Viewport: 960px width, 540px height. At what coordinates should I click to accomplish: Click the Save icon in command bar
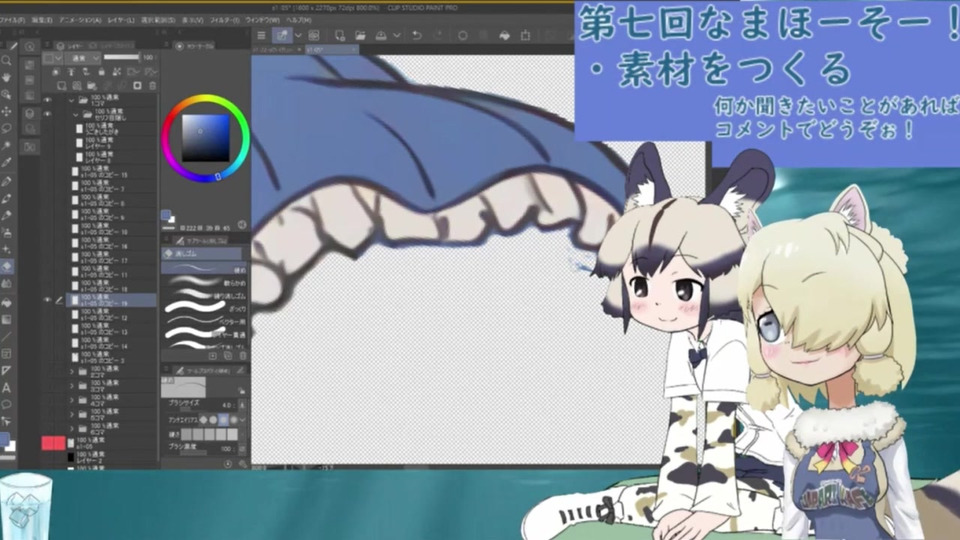pos(381,36)
